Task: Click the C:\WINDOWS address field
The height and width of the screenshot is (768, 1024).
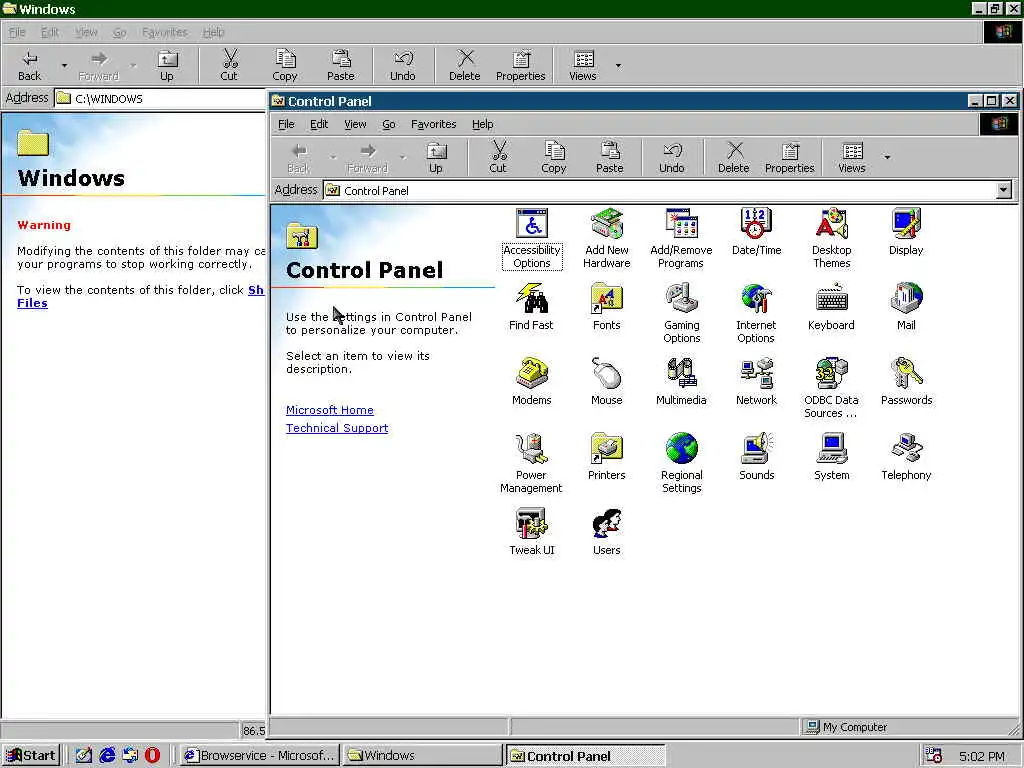Action: click(x=160, y=99)
